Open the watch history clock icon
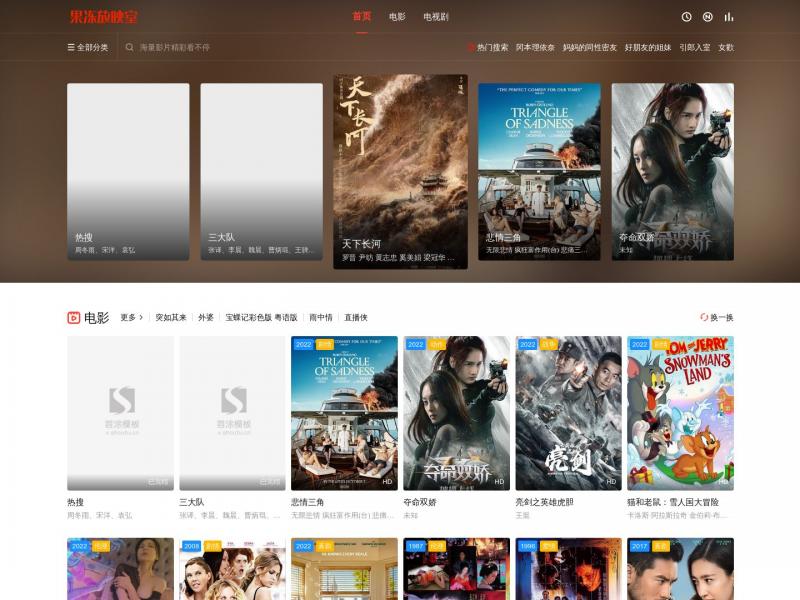The image size is (800, 600). click(x=686, y=17)
